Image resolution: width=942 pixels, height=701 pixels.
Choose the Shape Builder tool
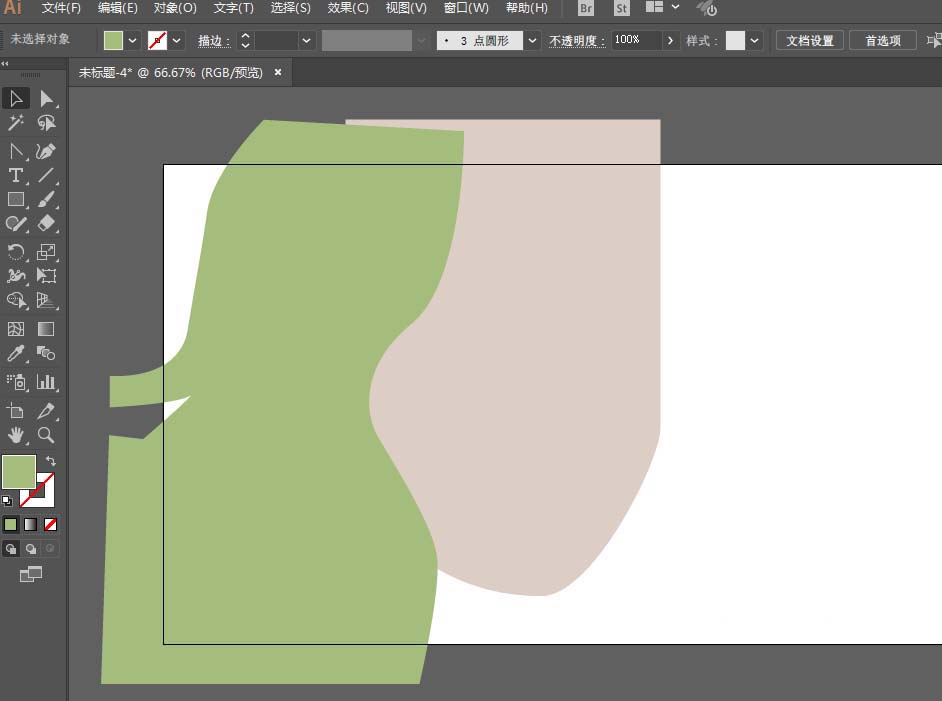pos(16,300)
